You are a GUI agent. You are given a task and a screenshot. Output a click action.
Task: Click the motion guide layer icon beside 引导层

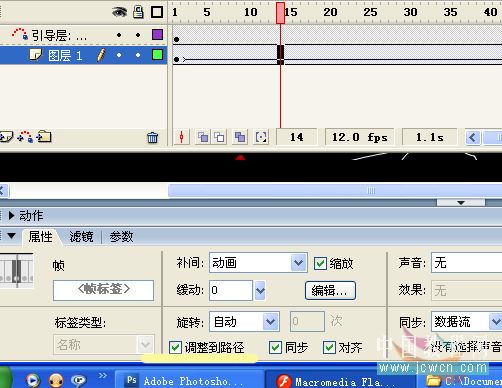20,34
